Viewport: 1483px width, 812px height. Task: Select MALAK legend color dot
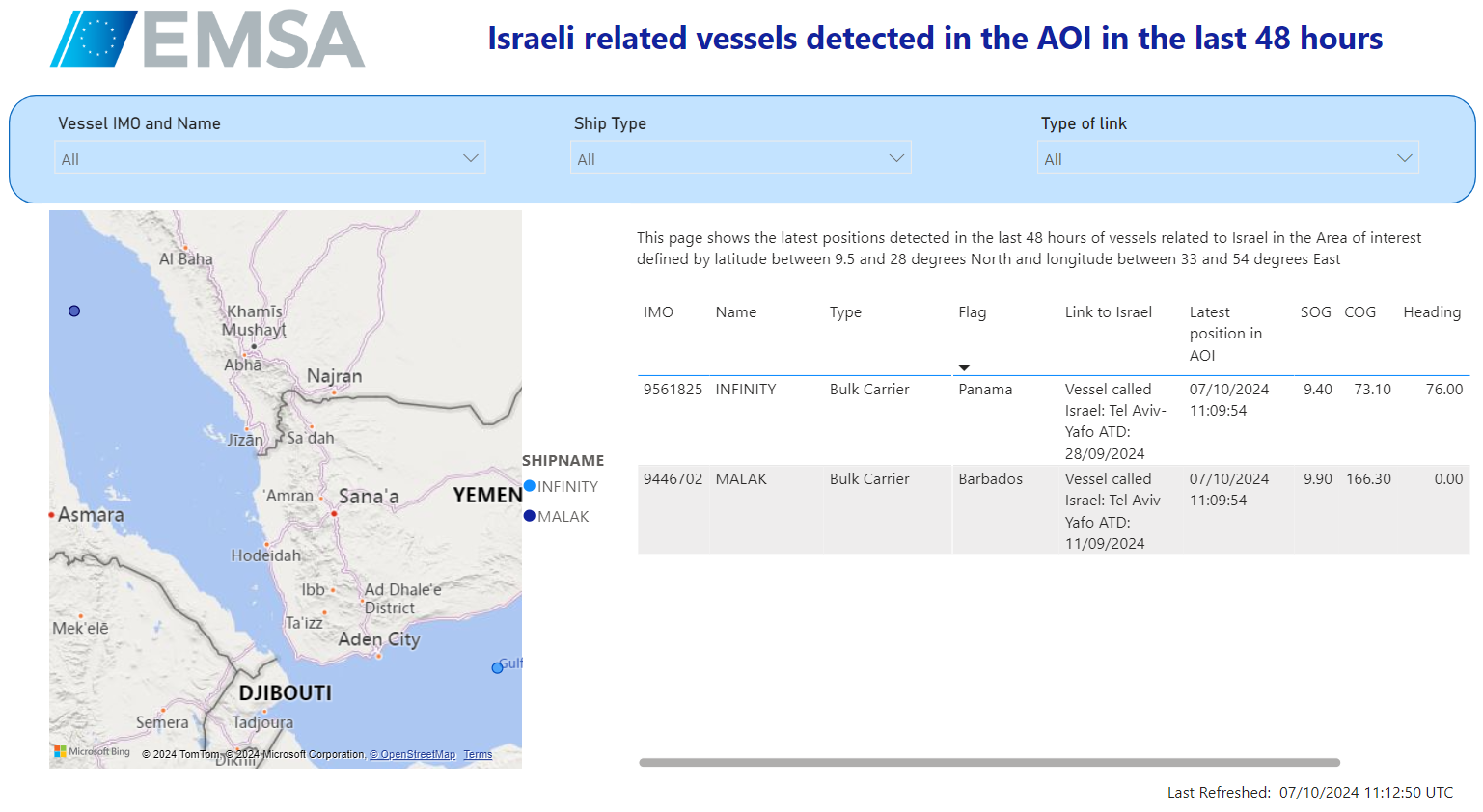click(530, 516)
